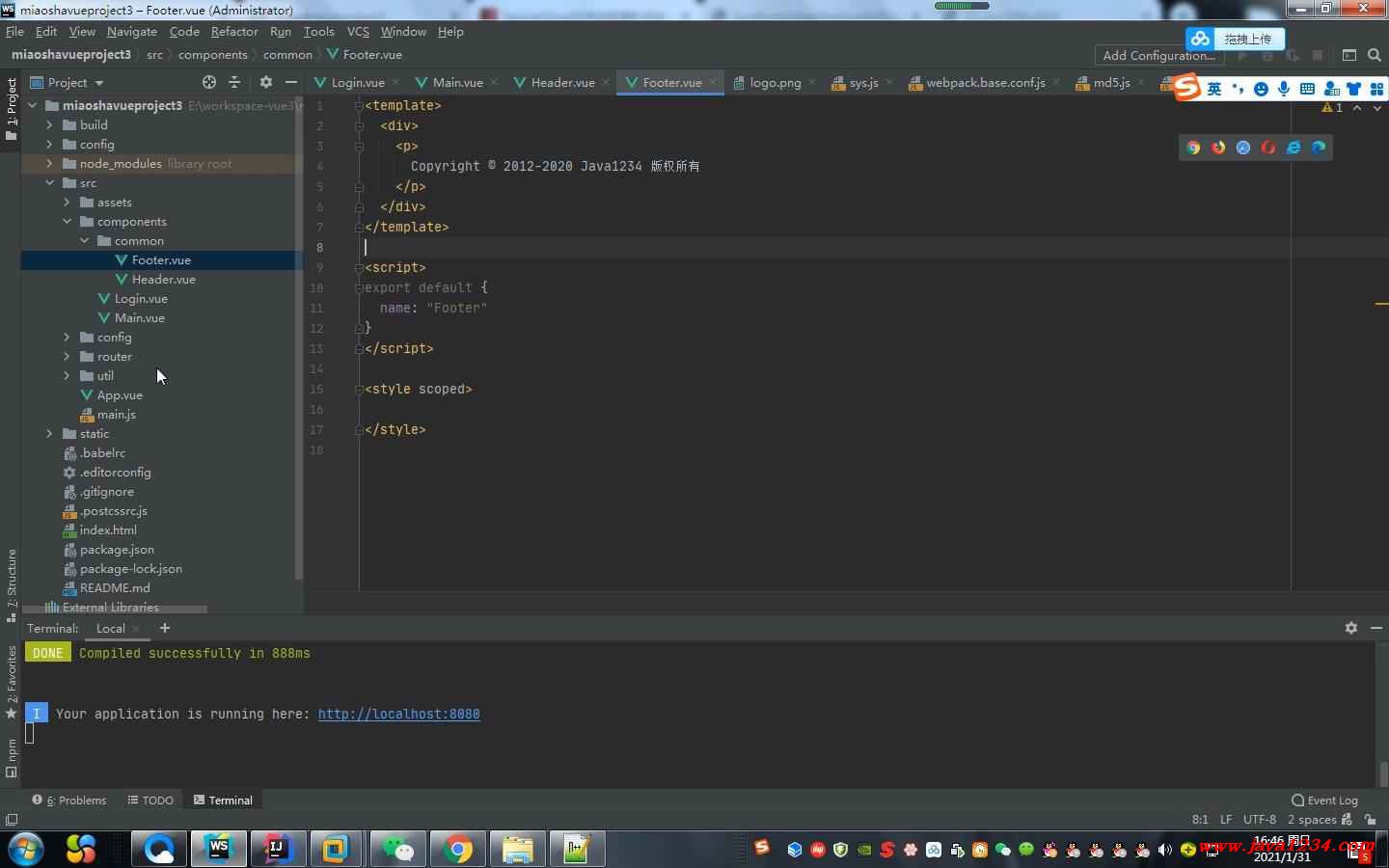Screen dimensions: 1389x868
Task: Open WeChat from the Windows taskbar
Action: point(398,849)
